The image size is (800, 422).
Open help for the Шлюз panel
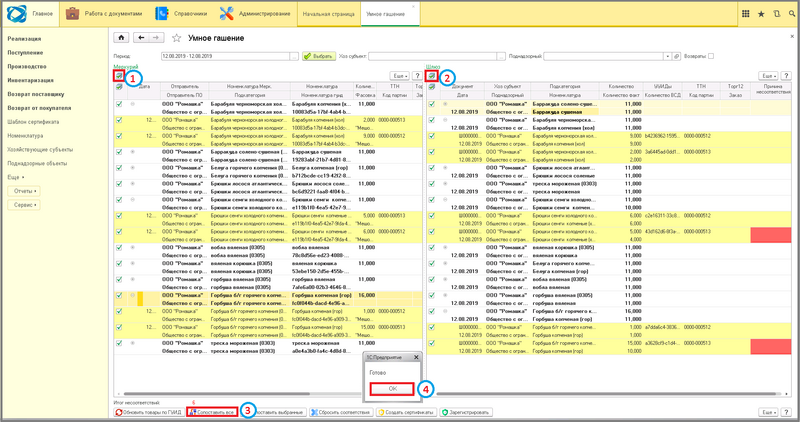(x=786, y=76)
